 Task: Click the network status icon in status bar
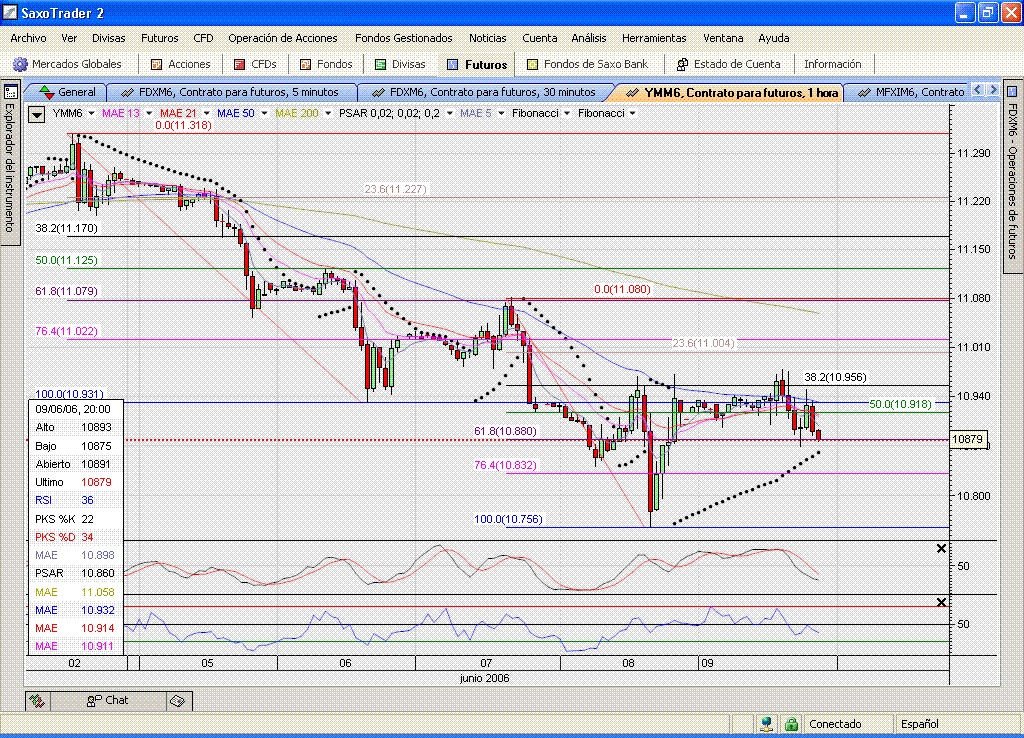point(767,724)
